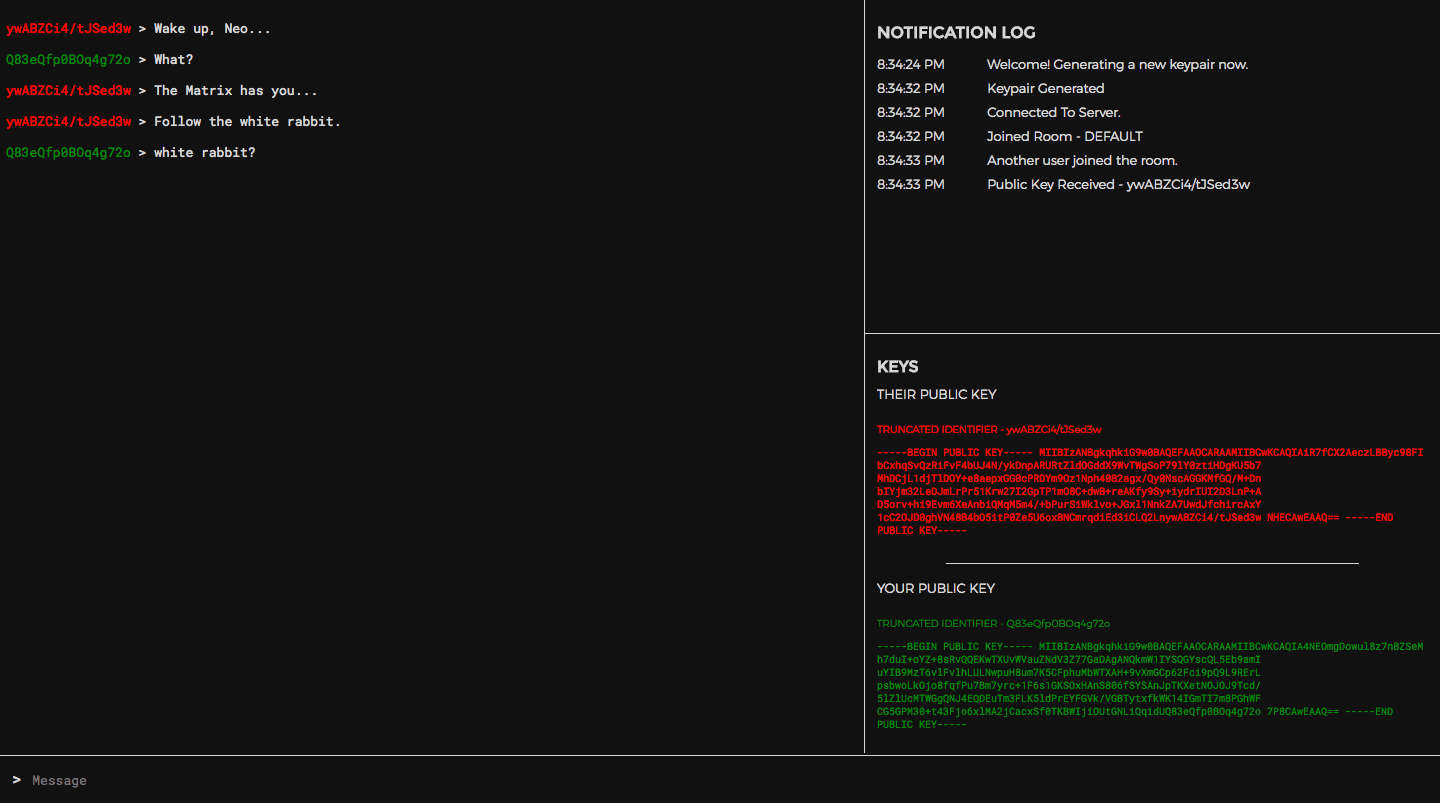Click the red public key block
Screen dimensions: 1440x803
tap(1150, 491)
